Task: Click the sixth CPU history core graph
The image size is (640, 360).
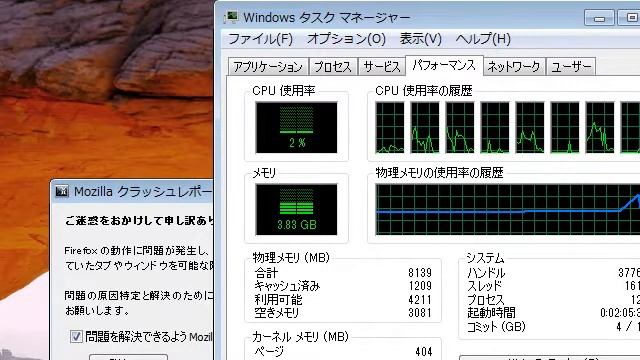Action: [x=565, y=128]
